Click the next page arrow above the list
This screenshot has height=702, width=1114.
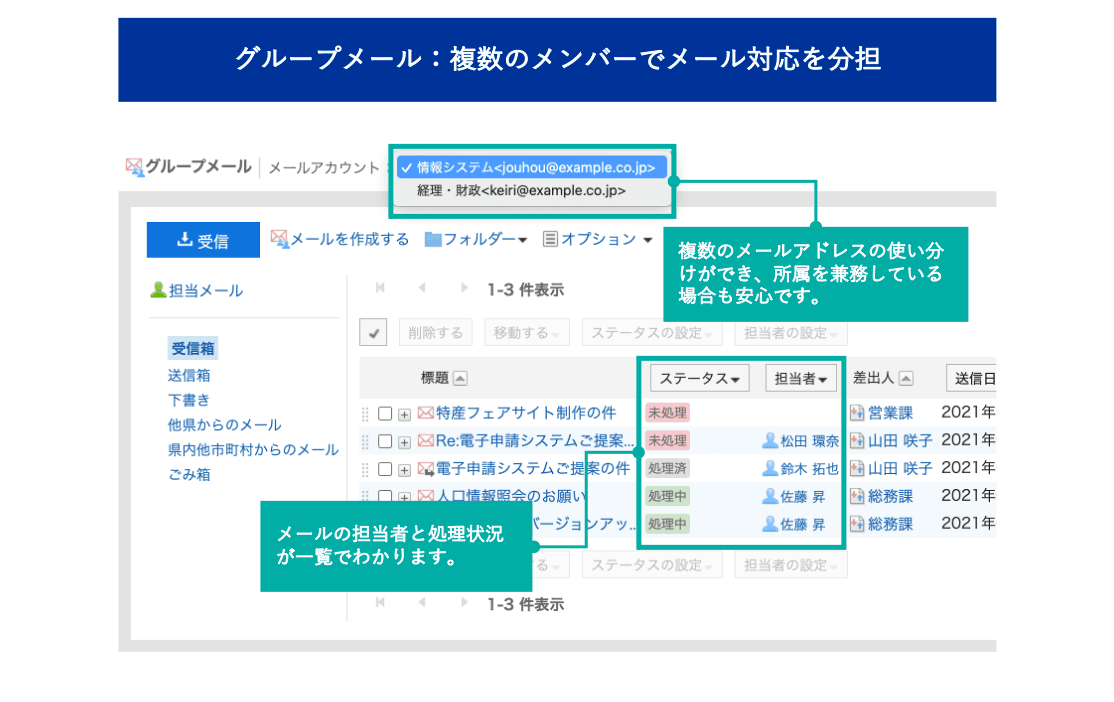tap(462, 287)
